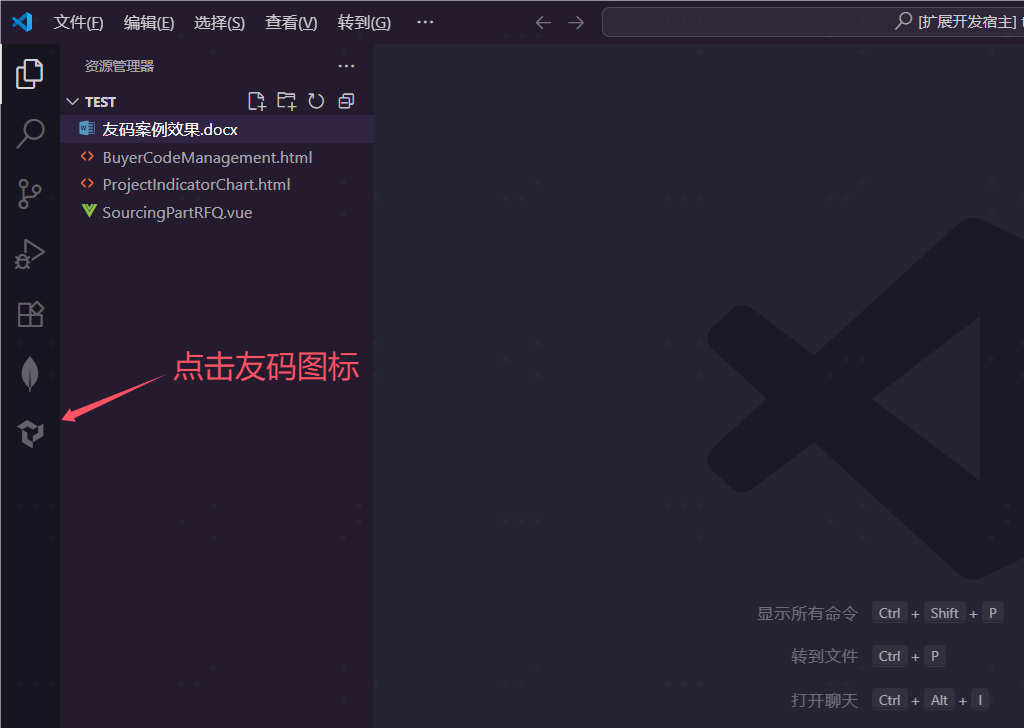Click the navigate back arrow
This screenshot has width=1024, height=728.
tap(543, 22)
